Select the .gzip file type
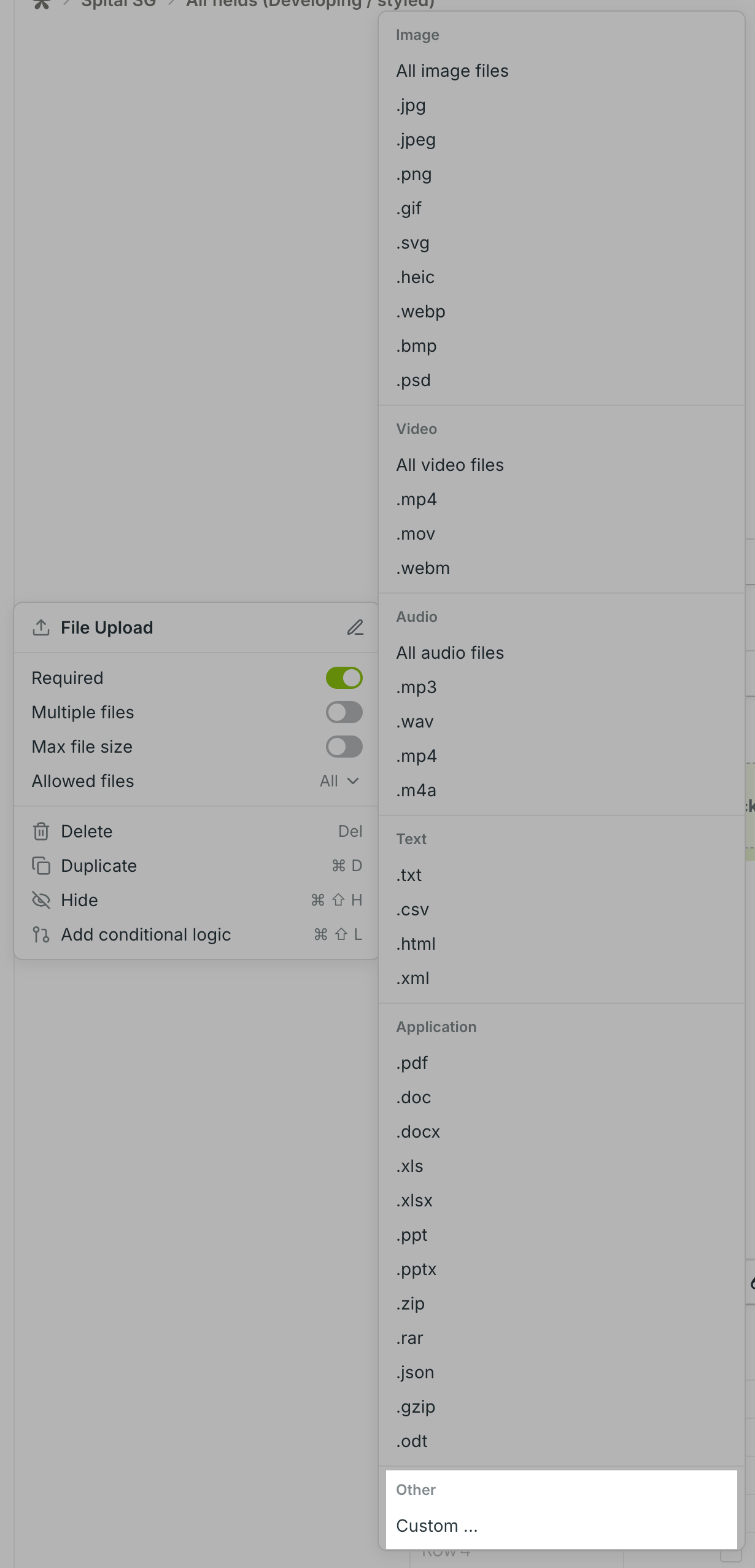Screen dimensions: 755x1568 click(561, 1407)
